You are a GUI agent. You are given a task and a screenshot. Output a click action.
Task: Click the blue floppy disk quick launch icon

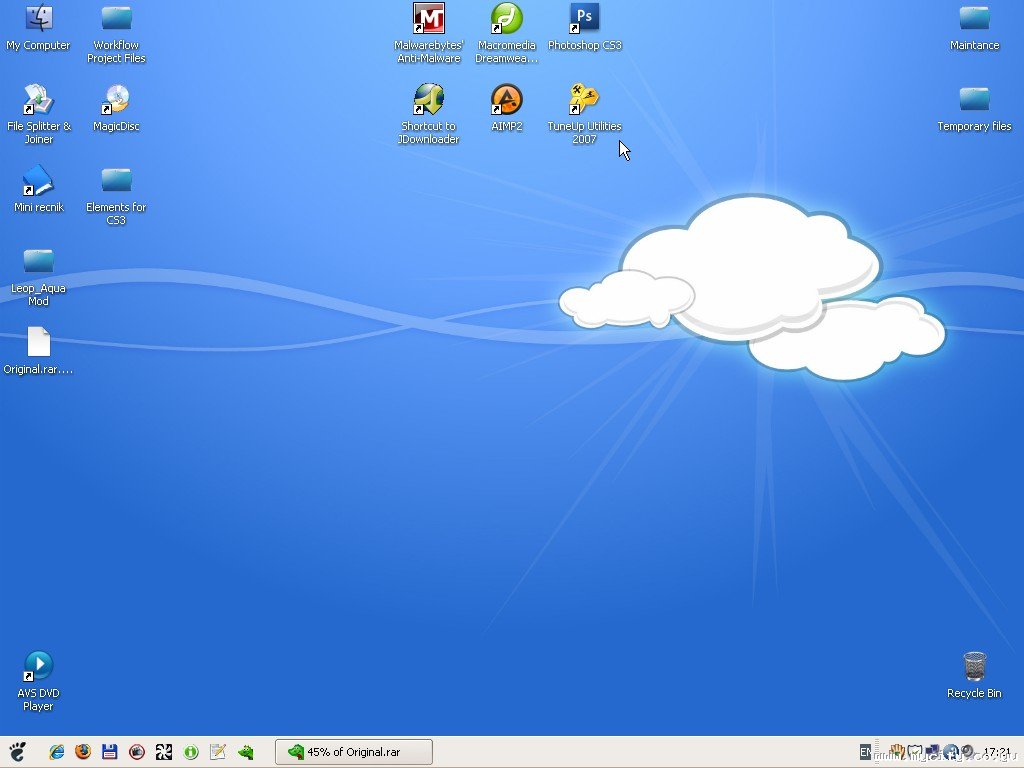[110, 752]
